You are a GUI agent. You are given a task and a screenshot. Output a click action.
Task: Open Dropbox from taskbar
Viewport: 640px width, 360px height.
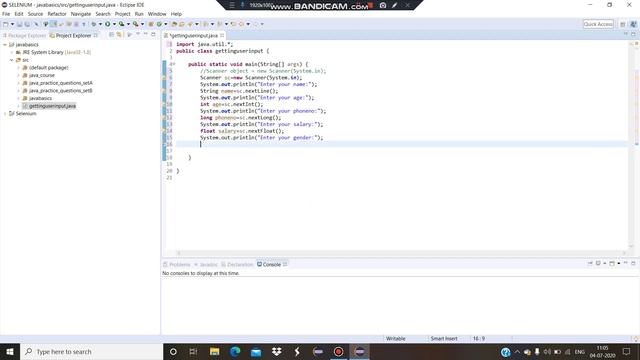pos(277,351)
